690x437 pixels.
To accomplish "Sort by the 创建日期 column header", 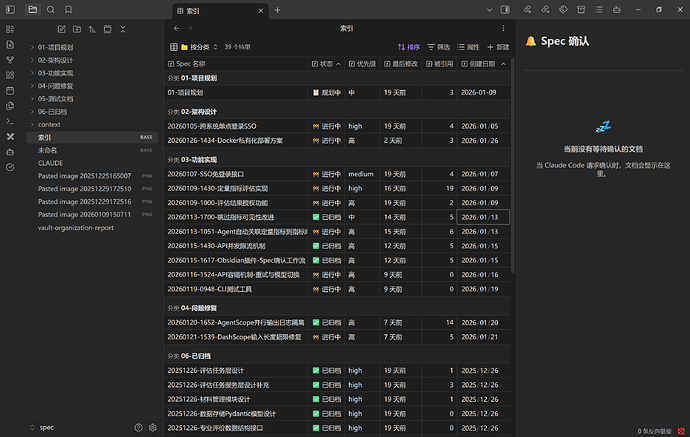I will (483, 64).
